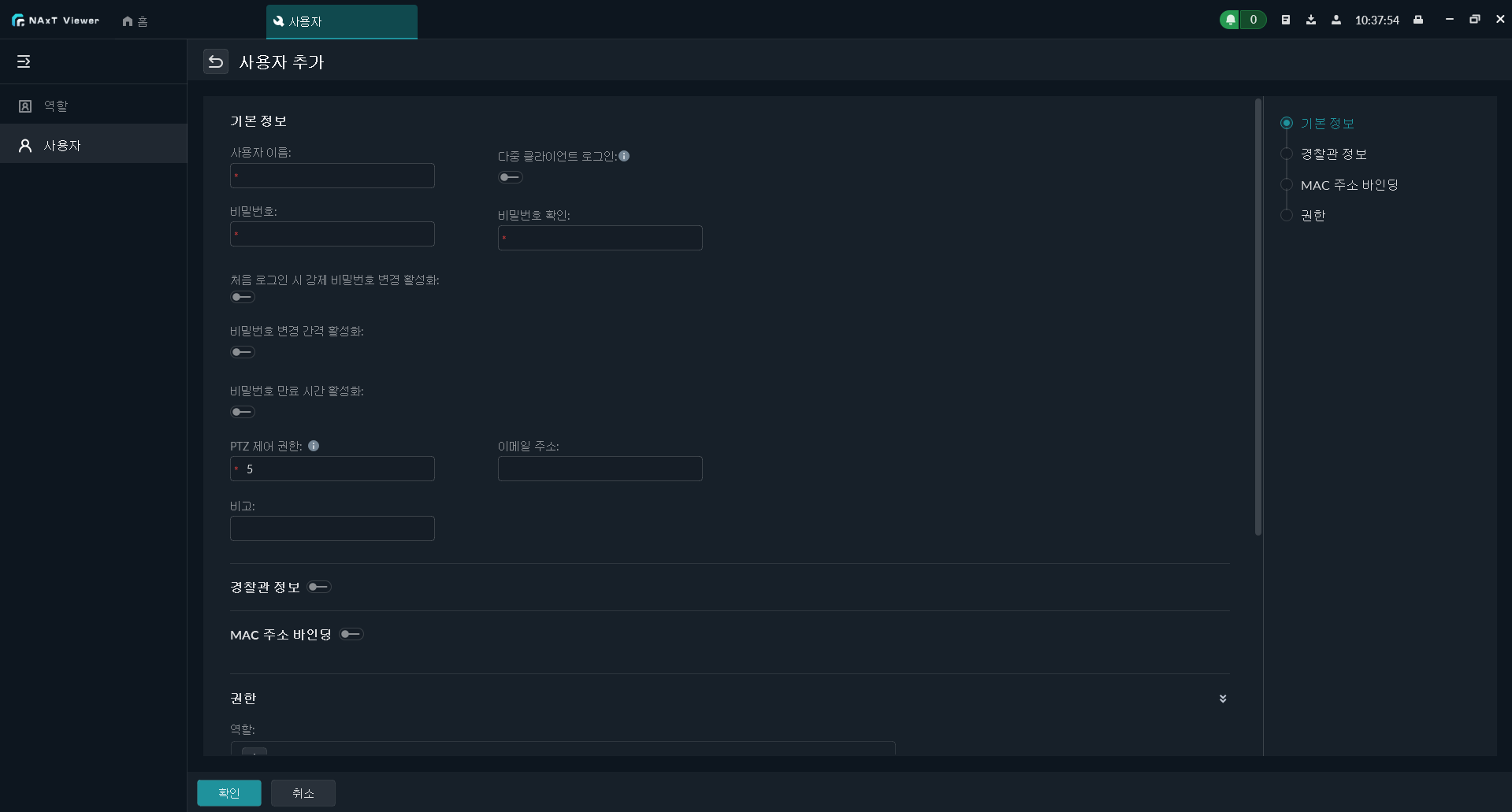Click the info icon next to PTZ 제어 권한
1512x812 pixels.
coord(314,446)
